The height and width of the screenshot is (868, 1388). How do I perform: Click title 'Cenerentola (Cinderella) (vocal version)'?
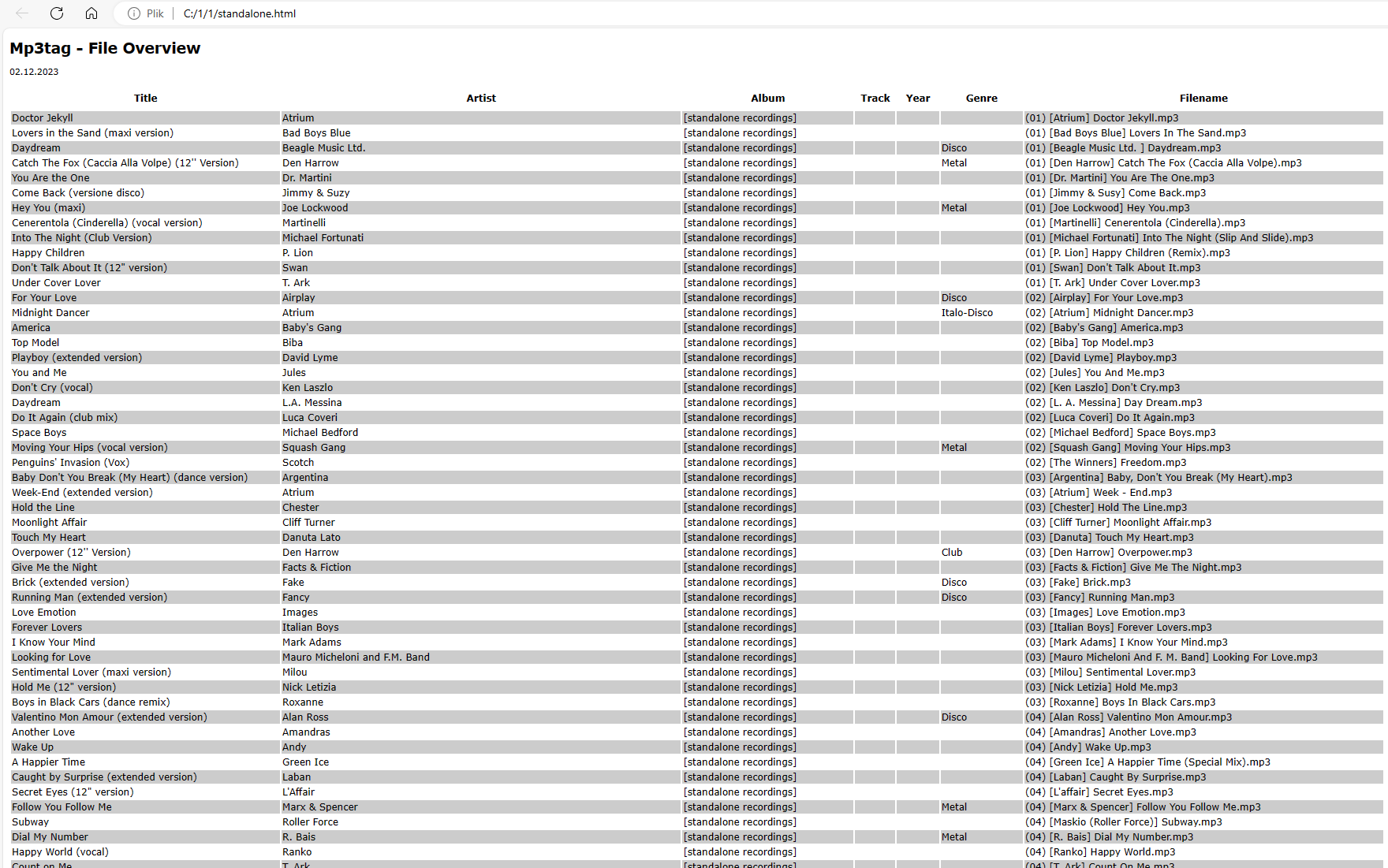click(x=107, y=223)
